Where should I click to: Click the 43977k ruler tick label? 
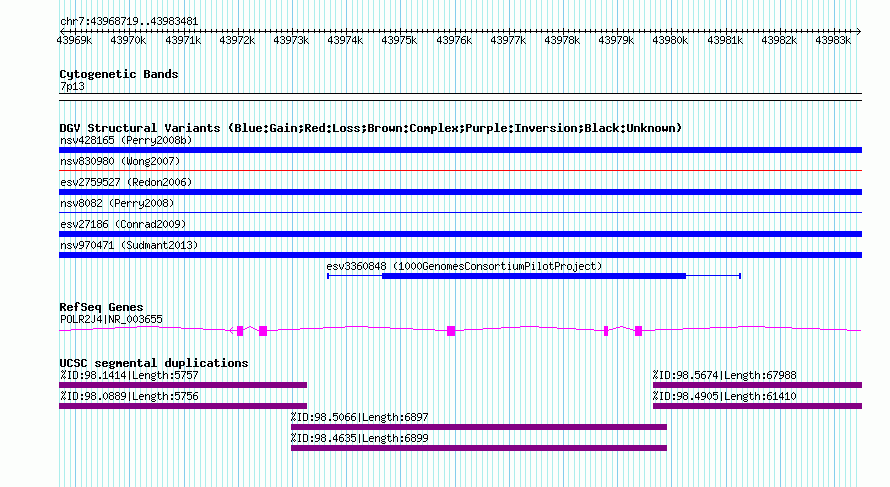pos(508,40)
